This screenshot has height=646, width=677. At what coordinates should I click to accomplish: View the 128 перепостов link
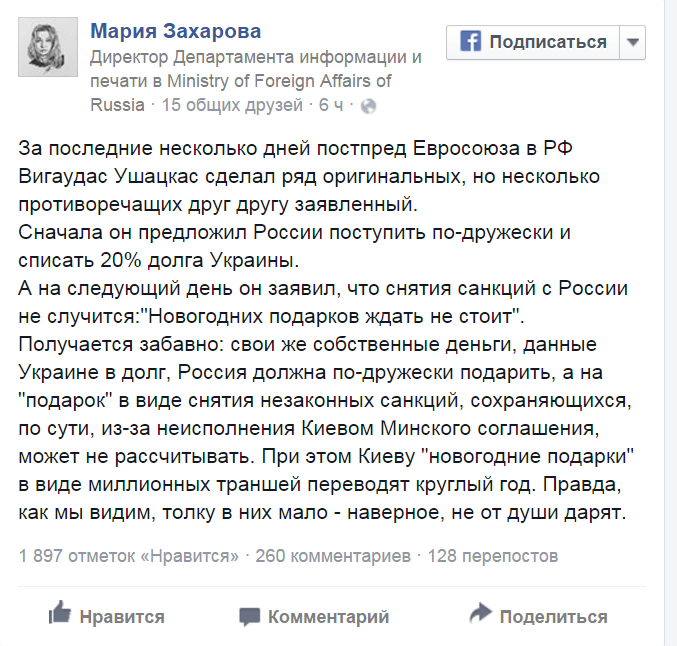pos(492,556)
